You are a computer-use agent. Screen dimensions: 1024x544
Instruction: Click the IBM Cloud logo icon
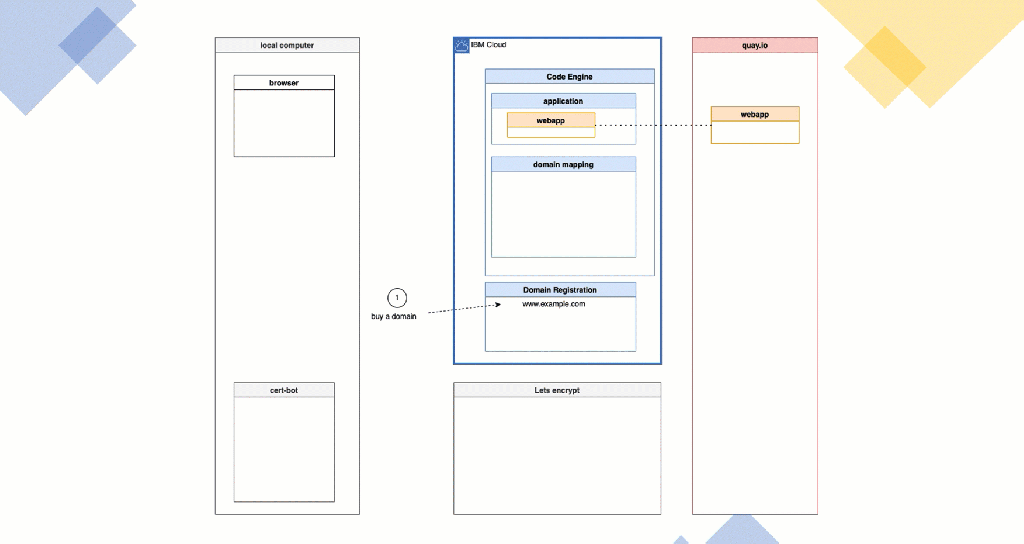461,45
